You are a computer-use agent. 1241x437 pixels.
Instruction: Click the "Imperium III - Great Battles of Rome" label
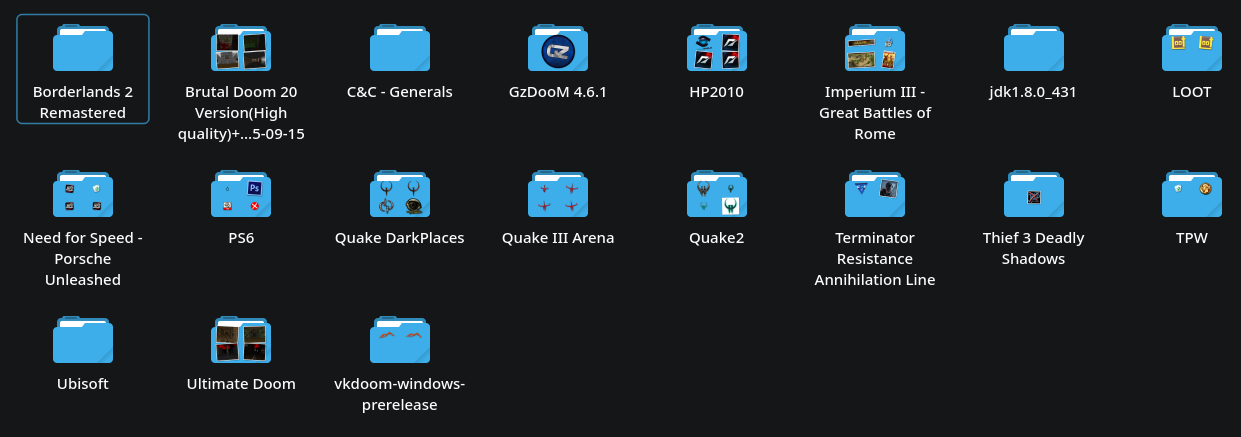[875, 112]
